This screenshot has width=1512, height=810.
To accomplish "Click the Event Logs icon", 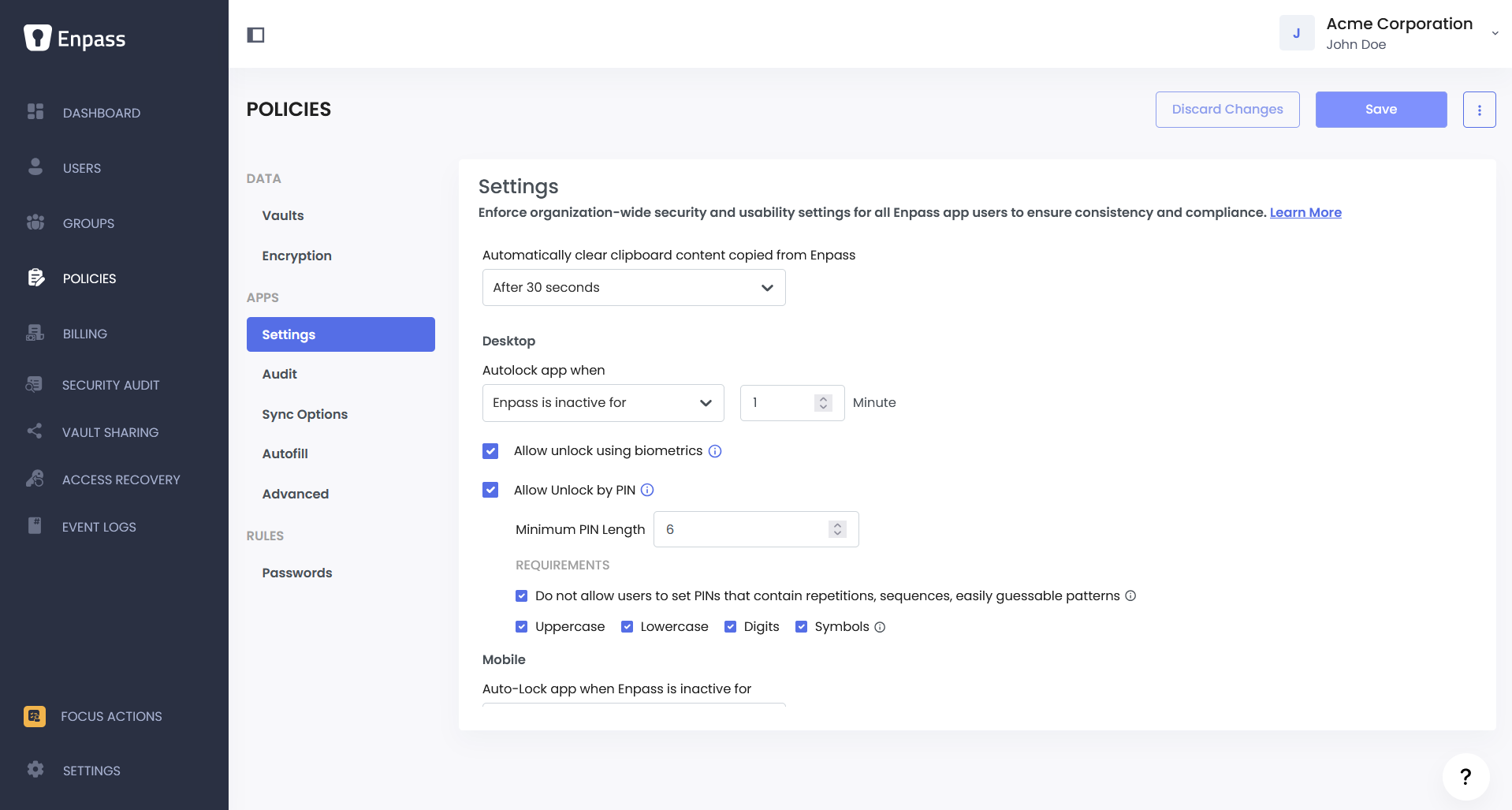I will point(35,525).
